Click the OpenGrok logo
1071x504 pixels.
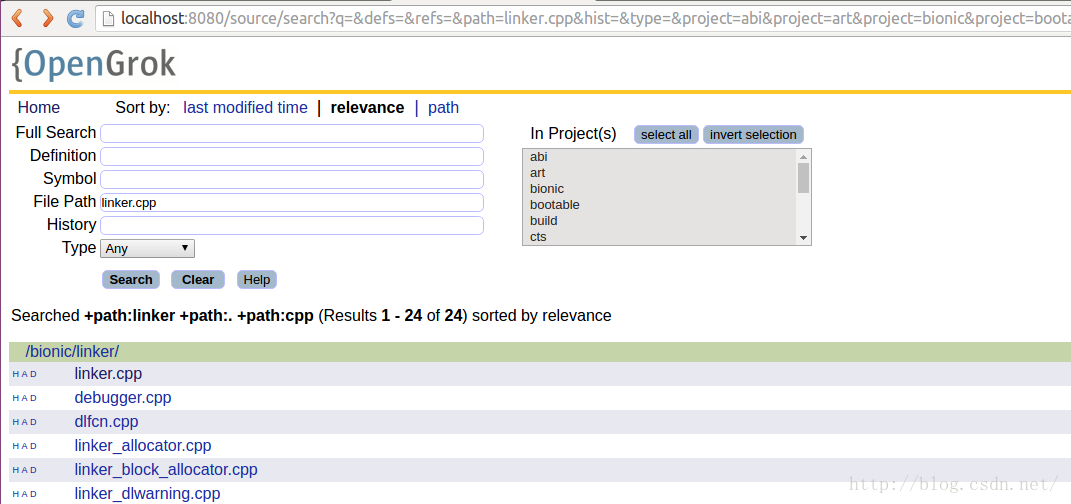(94, 64)
